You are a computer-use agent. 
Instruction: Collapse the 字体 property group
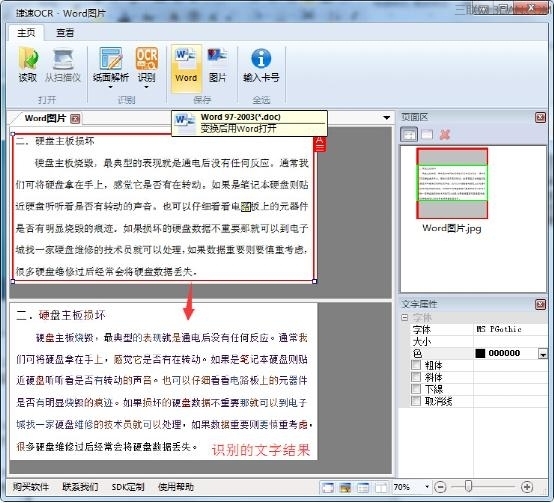click(405, 318)
